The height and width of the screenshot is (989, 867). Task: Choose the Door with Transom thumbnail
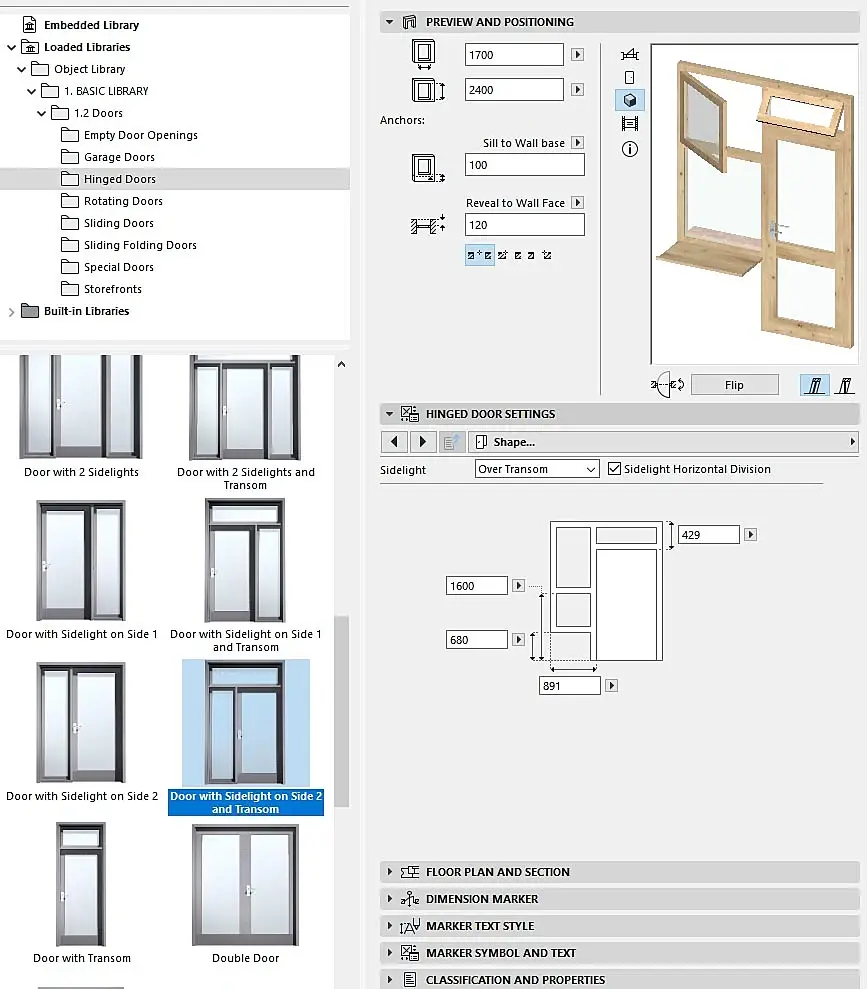click(x=81, y=885)
